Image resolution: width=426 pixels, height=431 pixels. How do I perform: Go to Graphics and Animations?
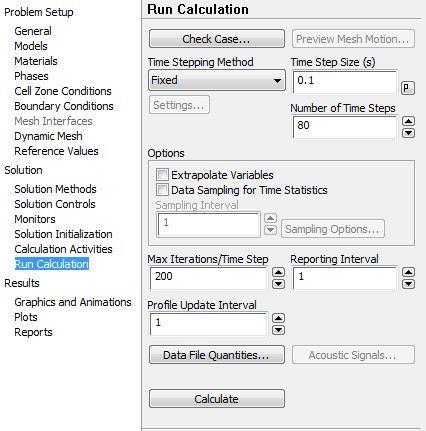click(73, 302)
